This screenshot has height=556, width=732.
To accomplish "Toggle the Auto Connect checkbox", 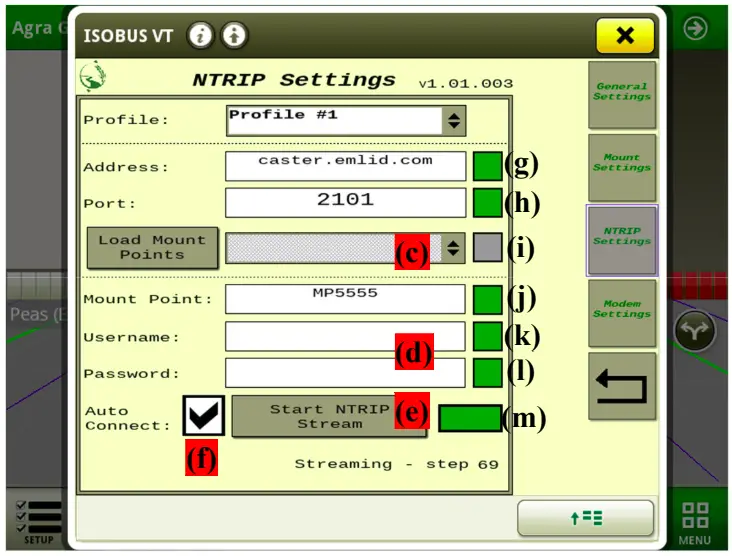I will pos(204,415).
